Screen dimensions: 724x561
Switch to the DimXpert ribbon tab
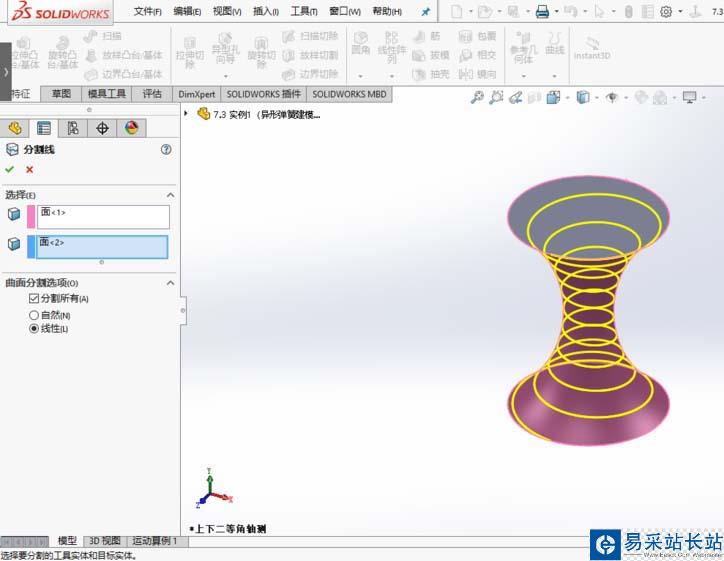coord(197,94)
